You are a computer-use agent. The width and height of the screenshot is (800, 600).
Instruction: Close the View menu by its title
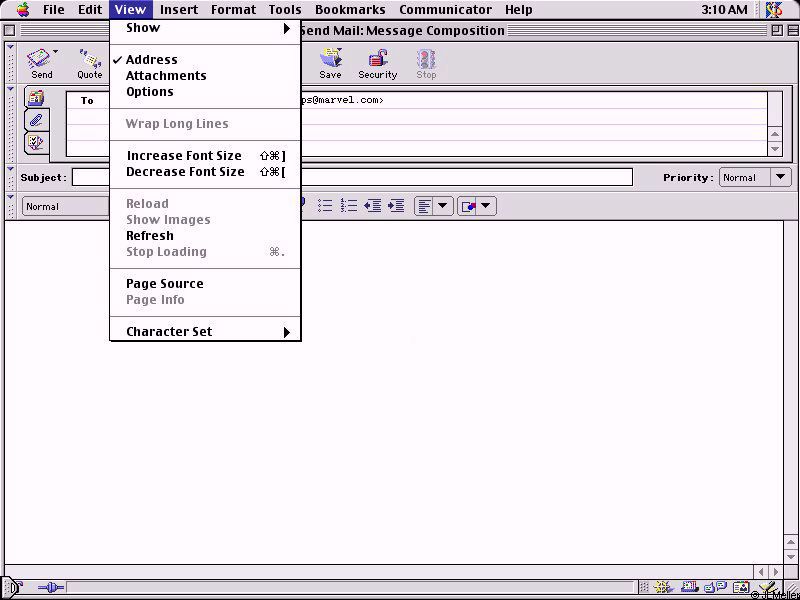(x=130, y=9)
